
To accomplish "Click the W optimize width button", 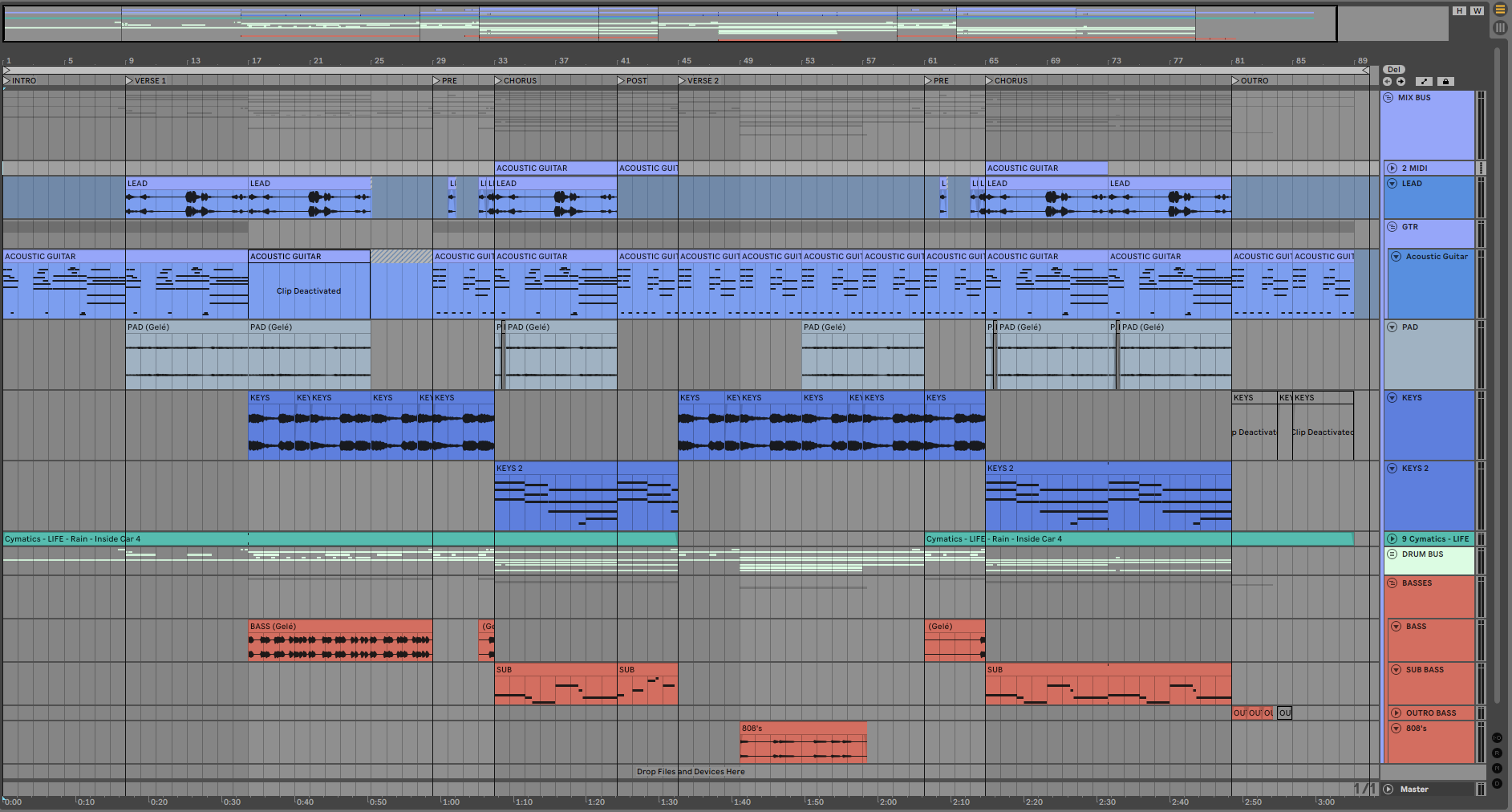I will click(x=1477, y=10).
